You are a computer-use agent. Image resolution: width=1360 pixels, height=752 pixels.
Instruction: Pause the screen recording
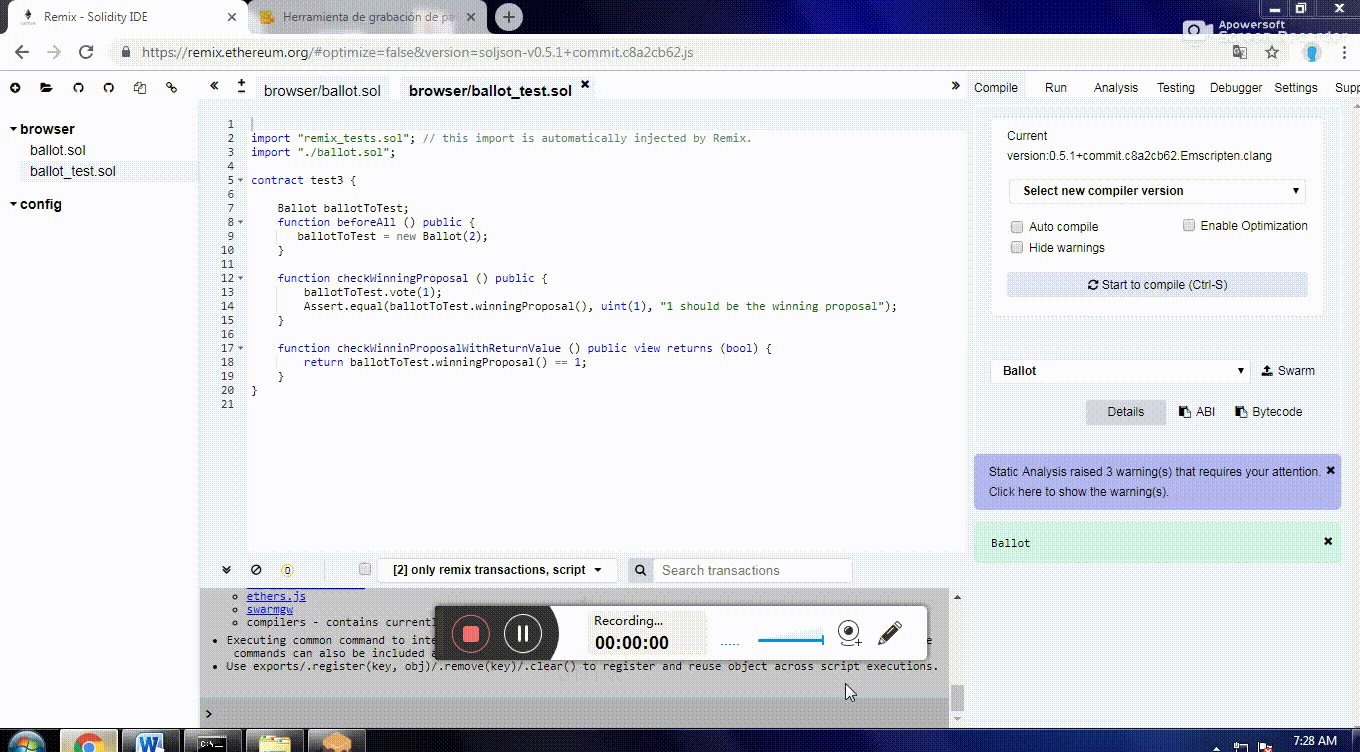tap(523, 633)
